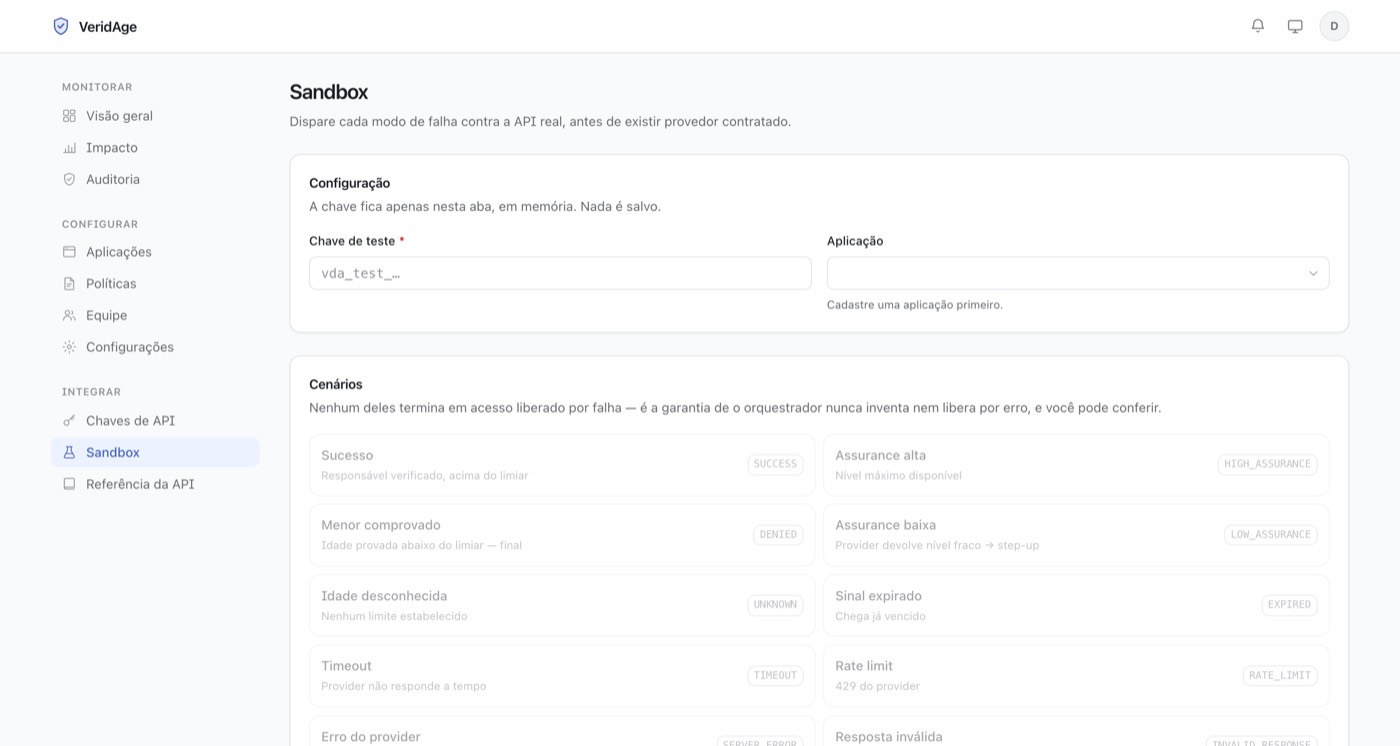Trigger the Idade desconhecida scenario
Viewport: 1400px width, 746px height.
[562, 606]
